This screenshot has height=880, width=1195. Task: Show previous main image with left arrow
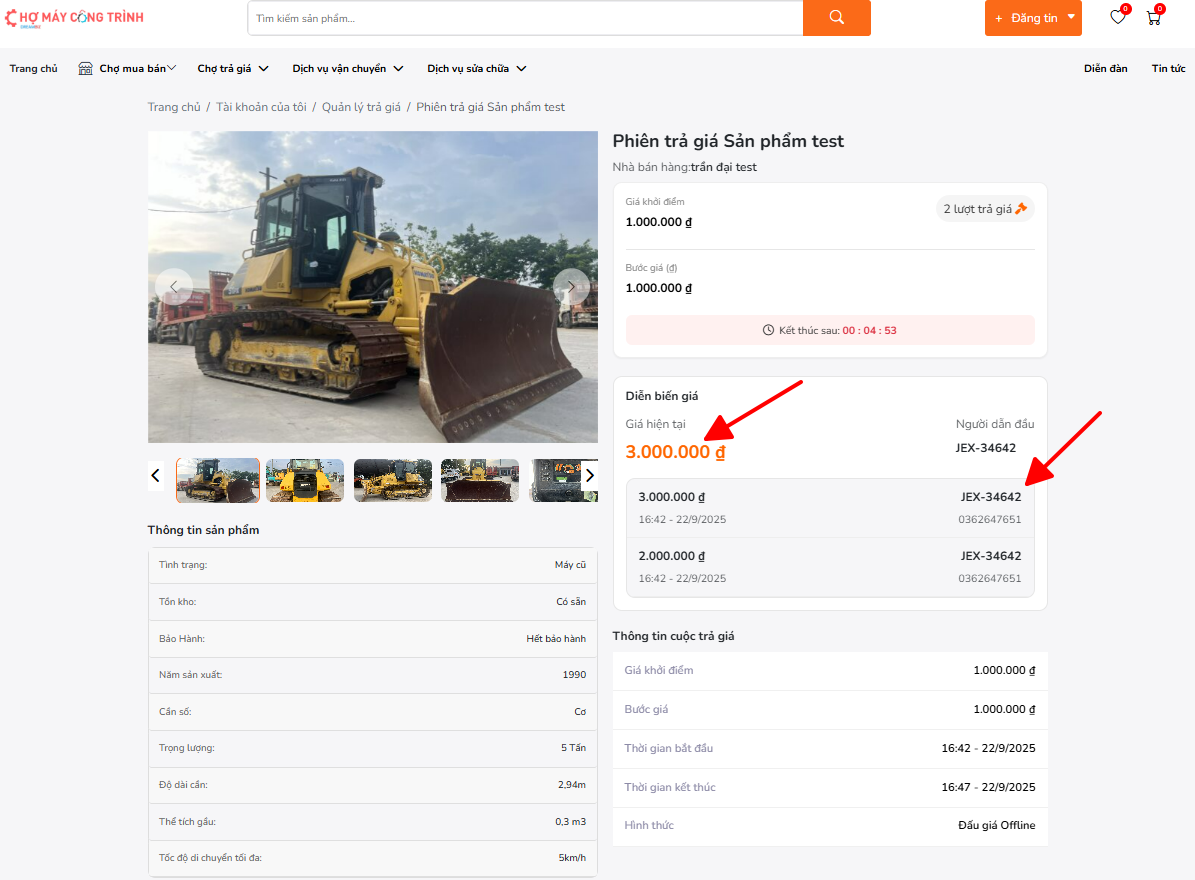[x=174, y=287]
